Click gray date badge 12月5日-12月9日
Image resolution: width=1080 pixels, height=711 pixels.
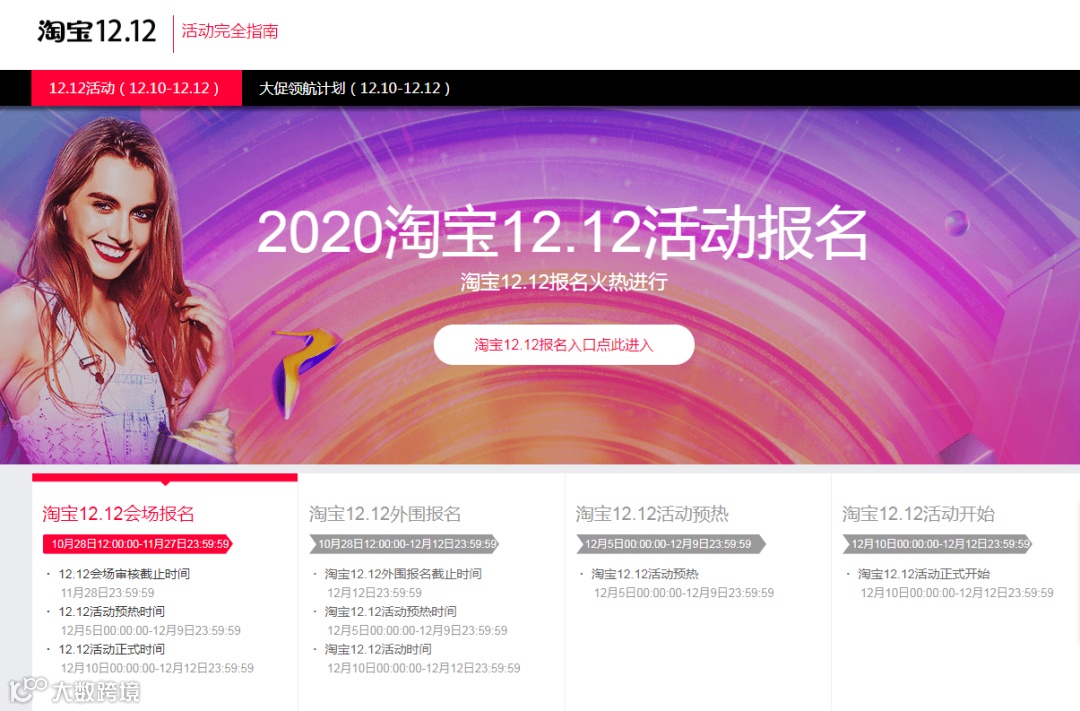click(670, 544)
